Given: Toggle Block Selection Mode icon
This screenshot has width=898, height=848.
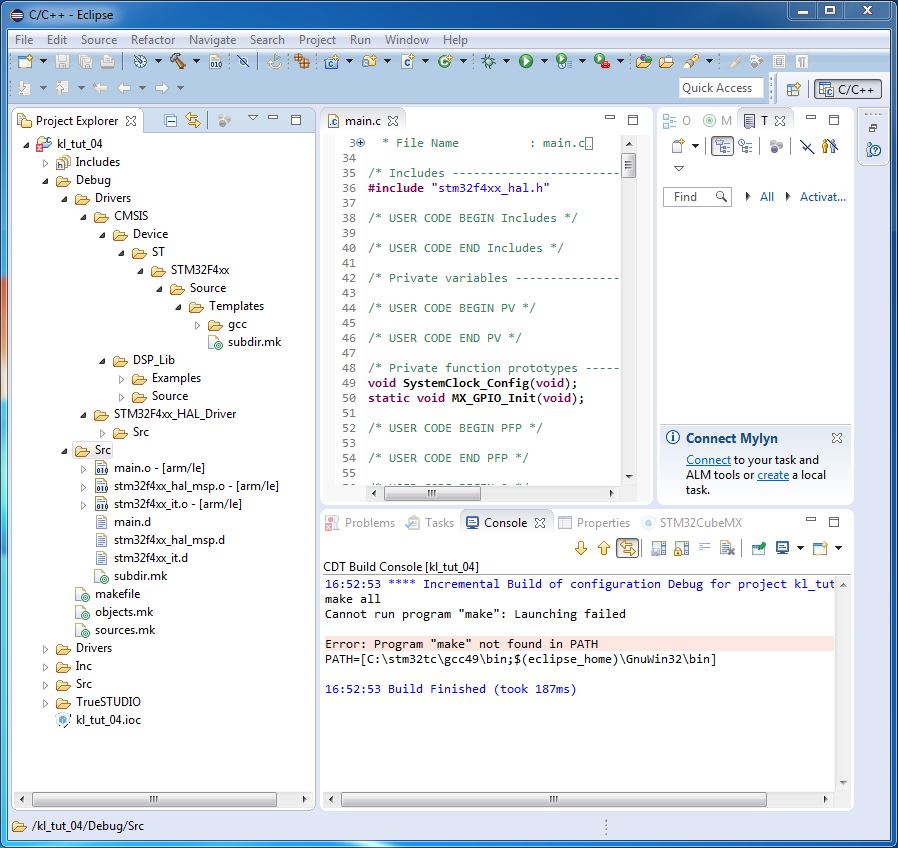Looking at the screenshot, I should [779, 61].
